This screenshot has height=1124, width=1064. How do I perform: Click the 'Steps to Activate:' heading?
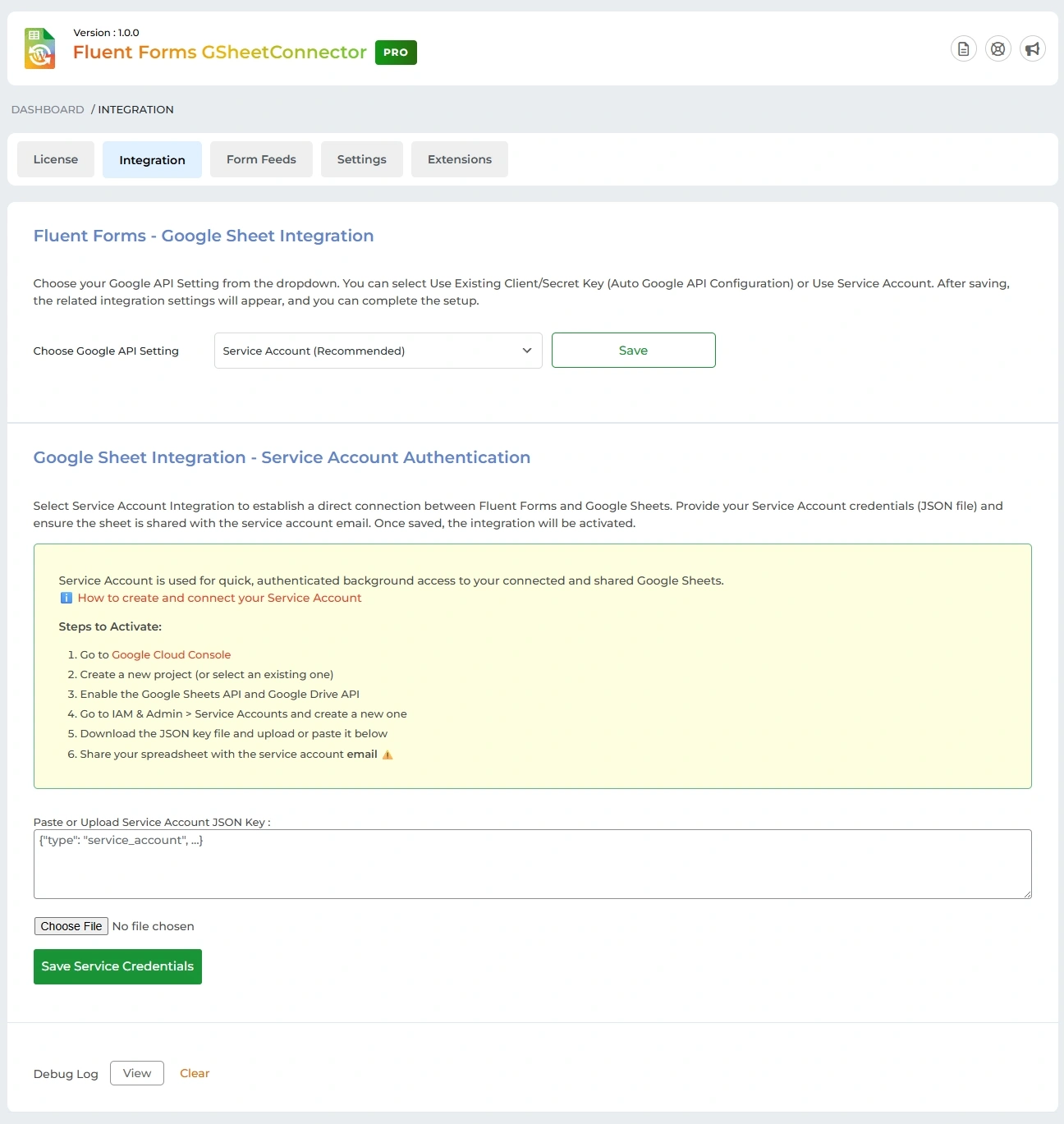point(110,626)
